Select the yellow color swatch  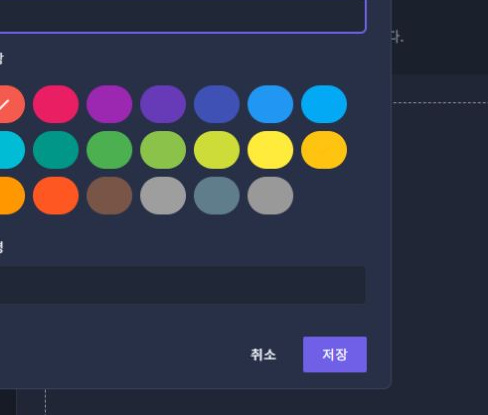tap(270, 150)
